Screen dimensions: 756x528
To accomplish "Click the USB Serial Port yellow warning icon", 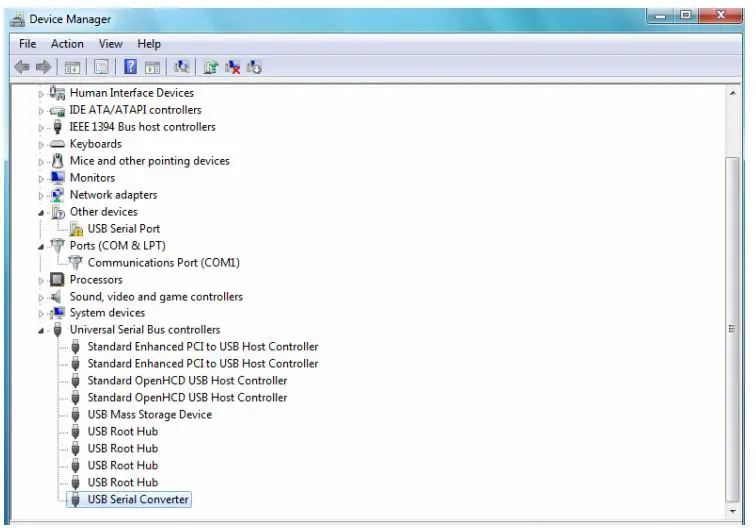I will tap(76, 229).
